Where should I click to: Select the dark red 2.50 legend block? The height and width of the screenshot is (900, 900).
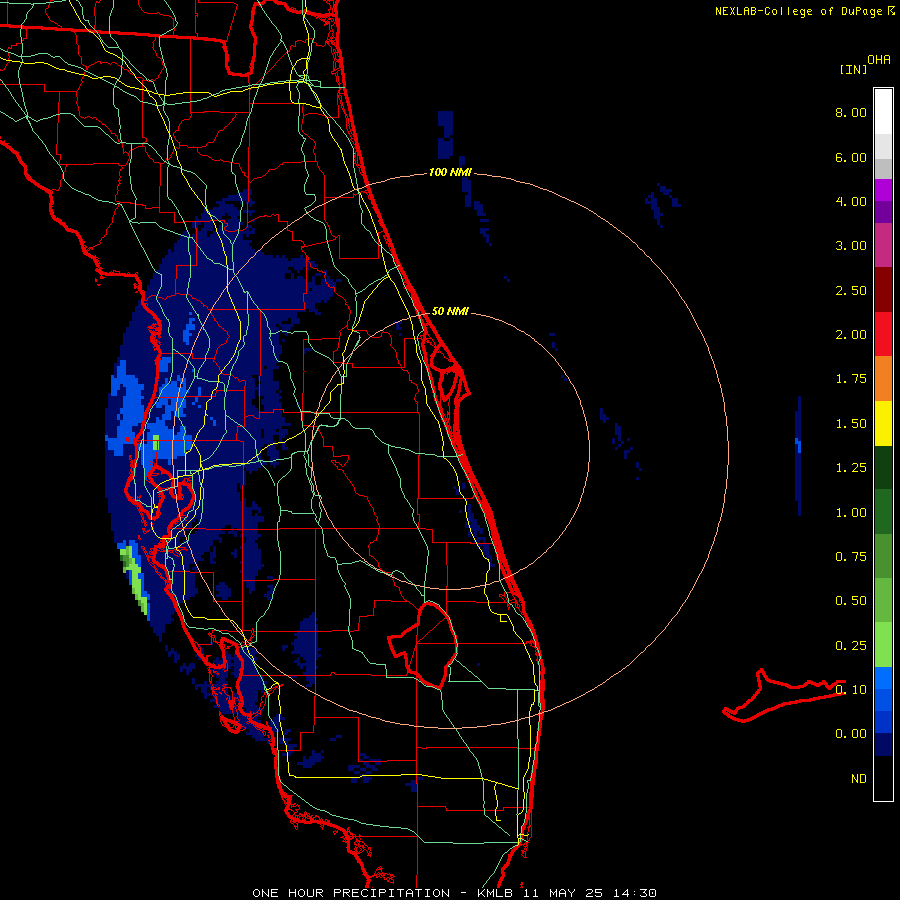click(883, 290)
